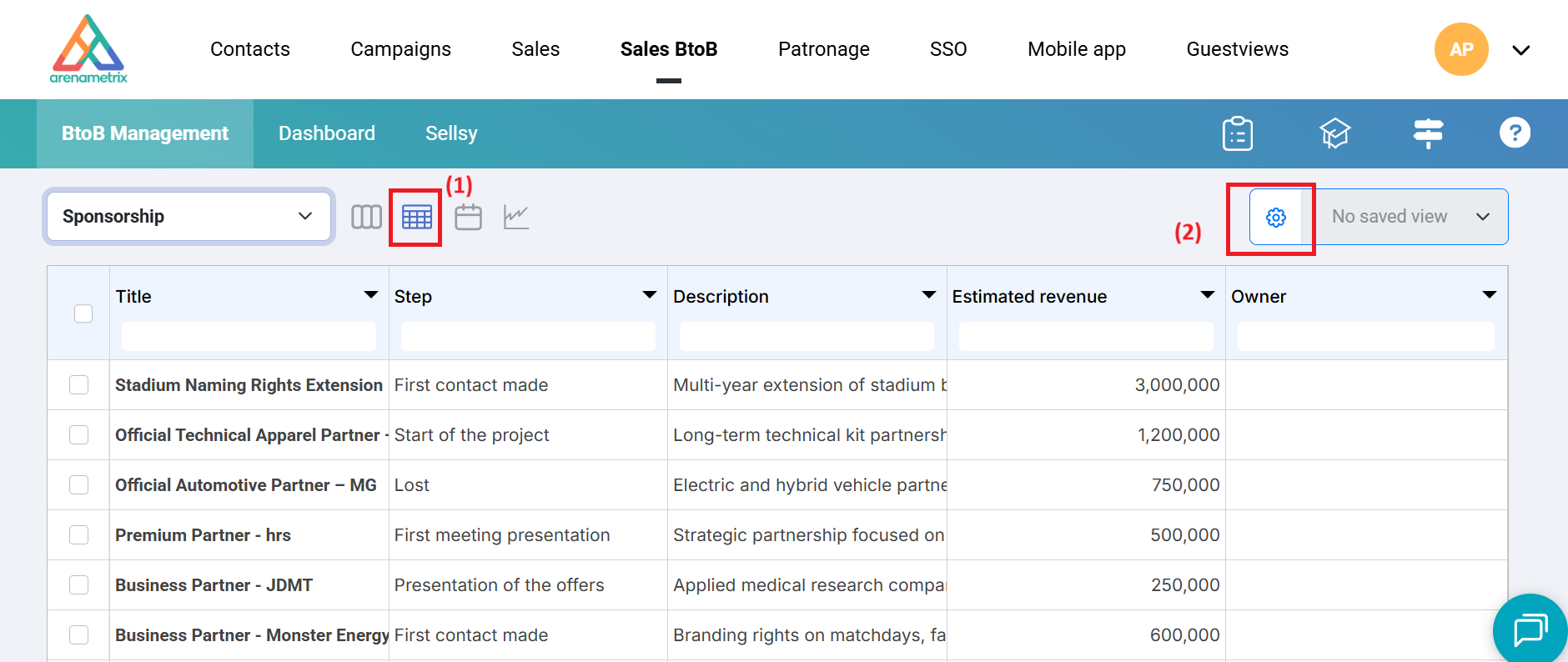This screenshot has height=662, width=1568.
Task: Open the clipboard task list icon
Action: 1237,133
